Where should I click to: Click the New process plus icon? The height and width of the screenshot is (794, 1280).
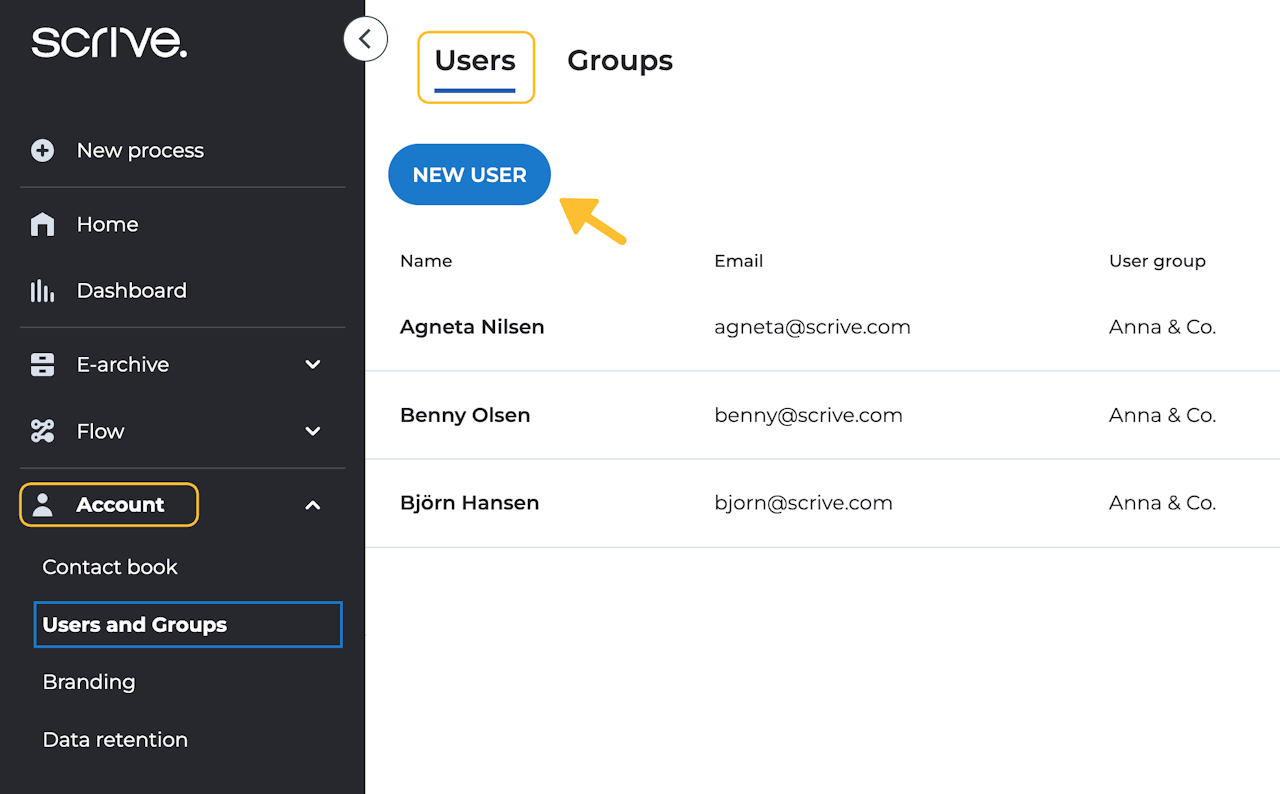(x=42, y=151)
